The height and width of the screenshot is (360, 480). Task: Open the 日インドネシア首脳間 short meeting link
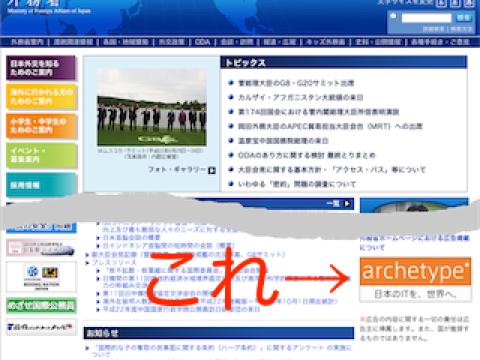click(169, 246)
